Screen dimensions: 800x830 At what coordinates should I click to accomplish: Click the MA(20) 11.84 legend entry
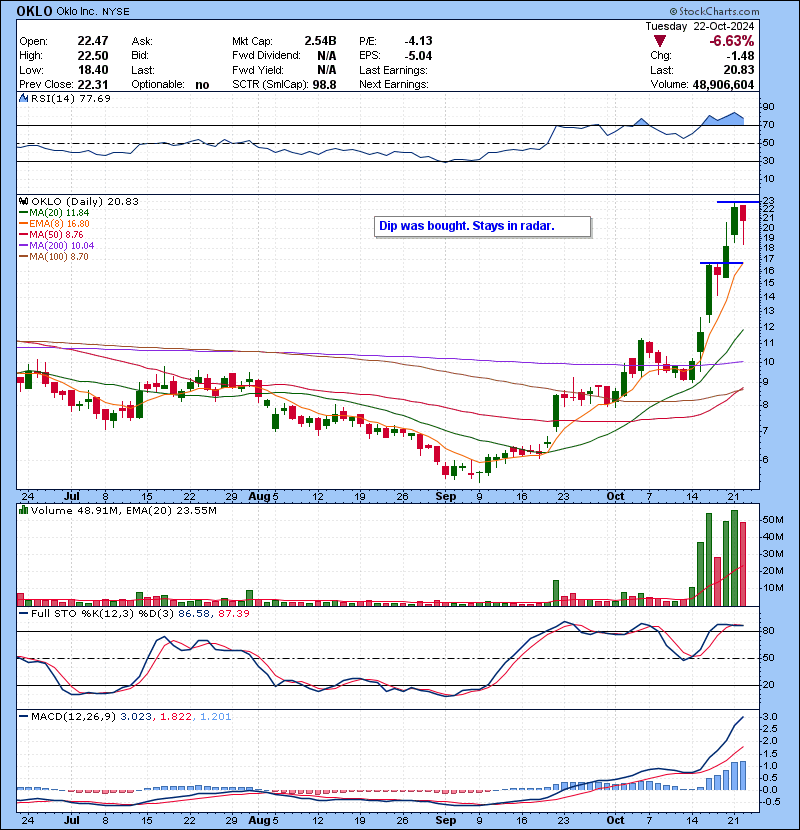coord(54,213)
